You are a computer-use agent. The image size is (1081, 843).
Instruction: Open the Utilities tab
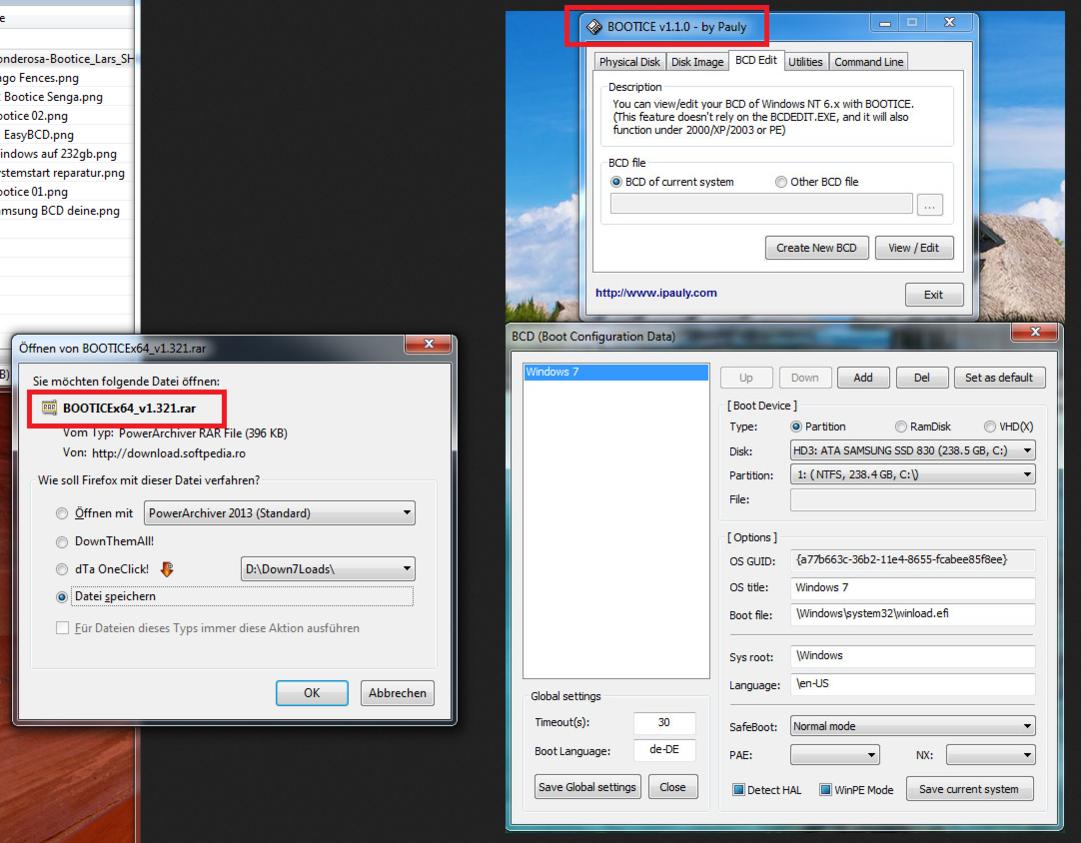[805, 61]
